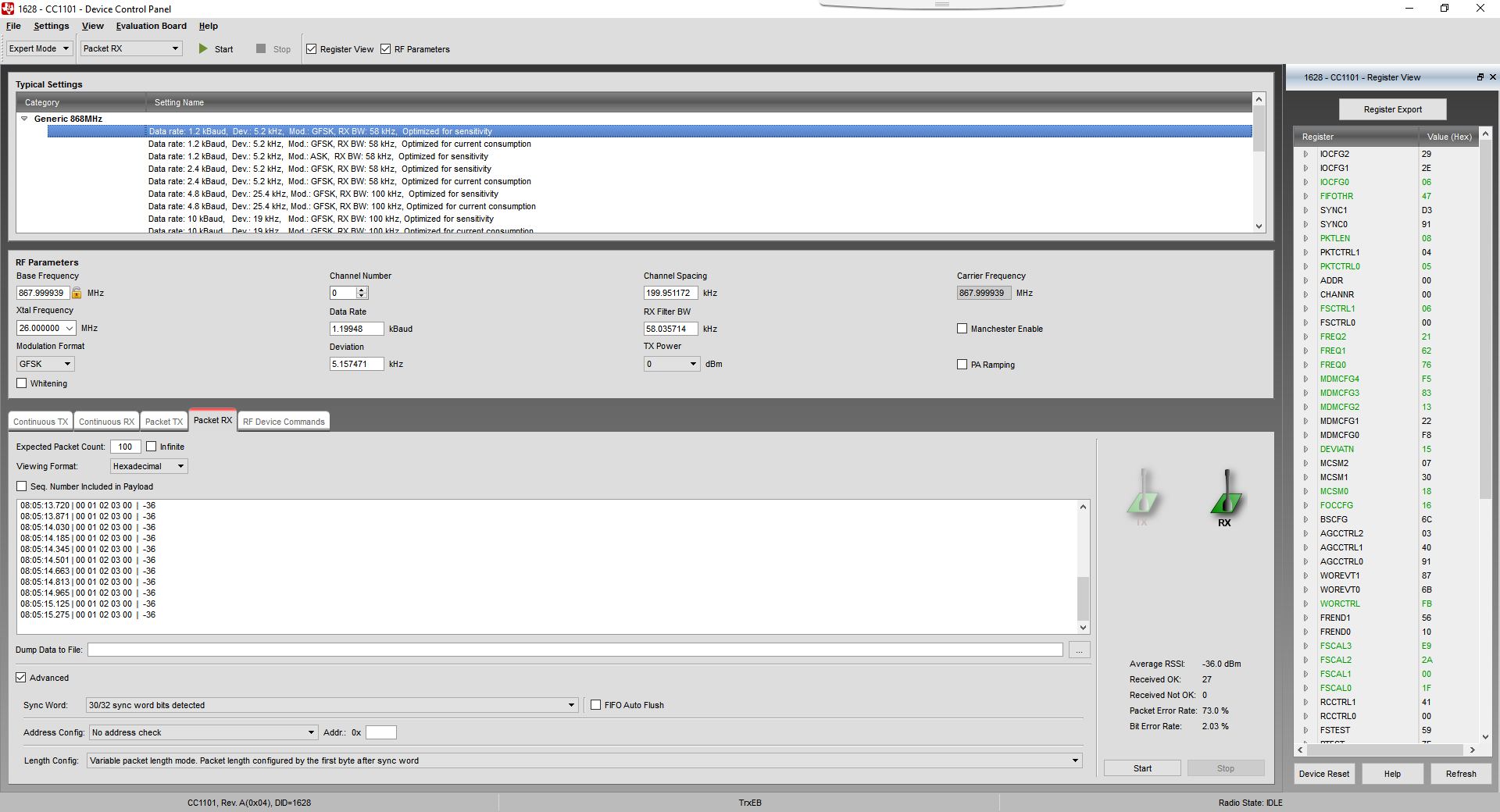The height and width of the screenshot is (812, 1500).
Task: Switch to the Packet TX tab
Action: (164, 422)
